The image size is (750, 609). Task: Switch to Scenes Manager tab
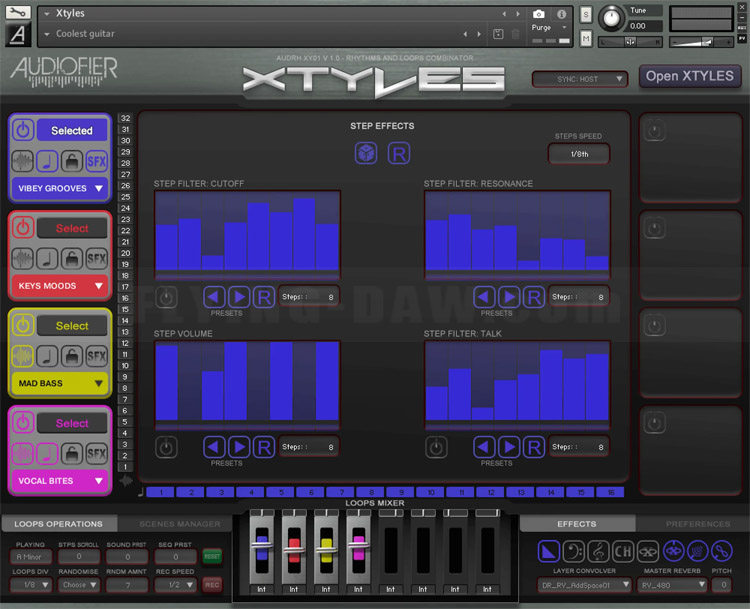pyautogui.click(x=180, y=524)
